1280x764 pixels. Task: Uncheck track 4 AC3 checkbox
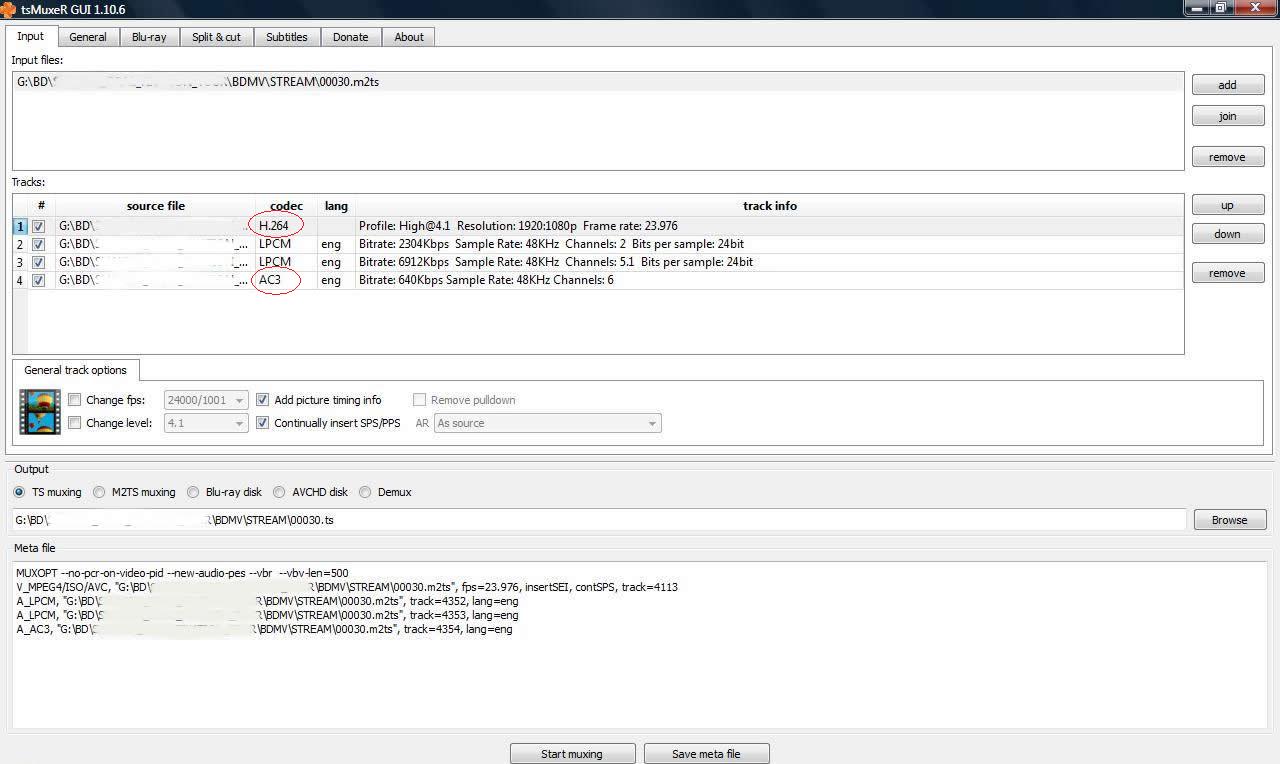tap(39, 280)
